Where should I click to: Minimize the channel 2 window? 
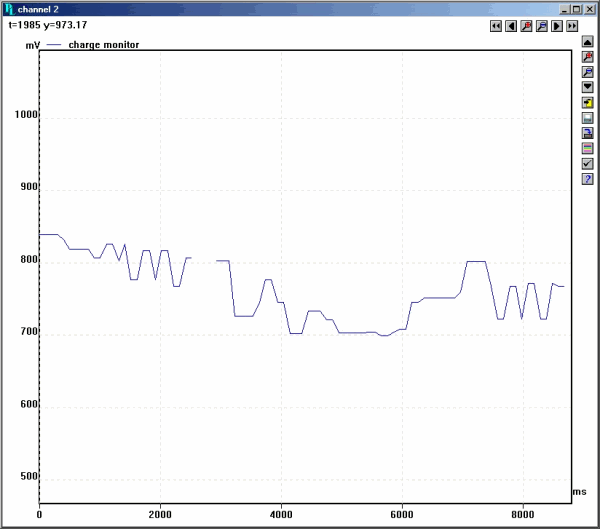coord(565,9)
